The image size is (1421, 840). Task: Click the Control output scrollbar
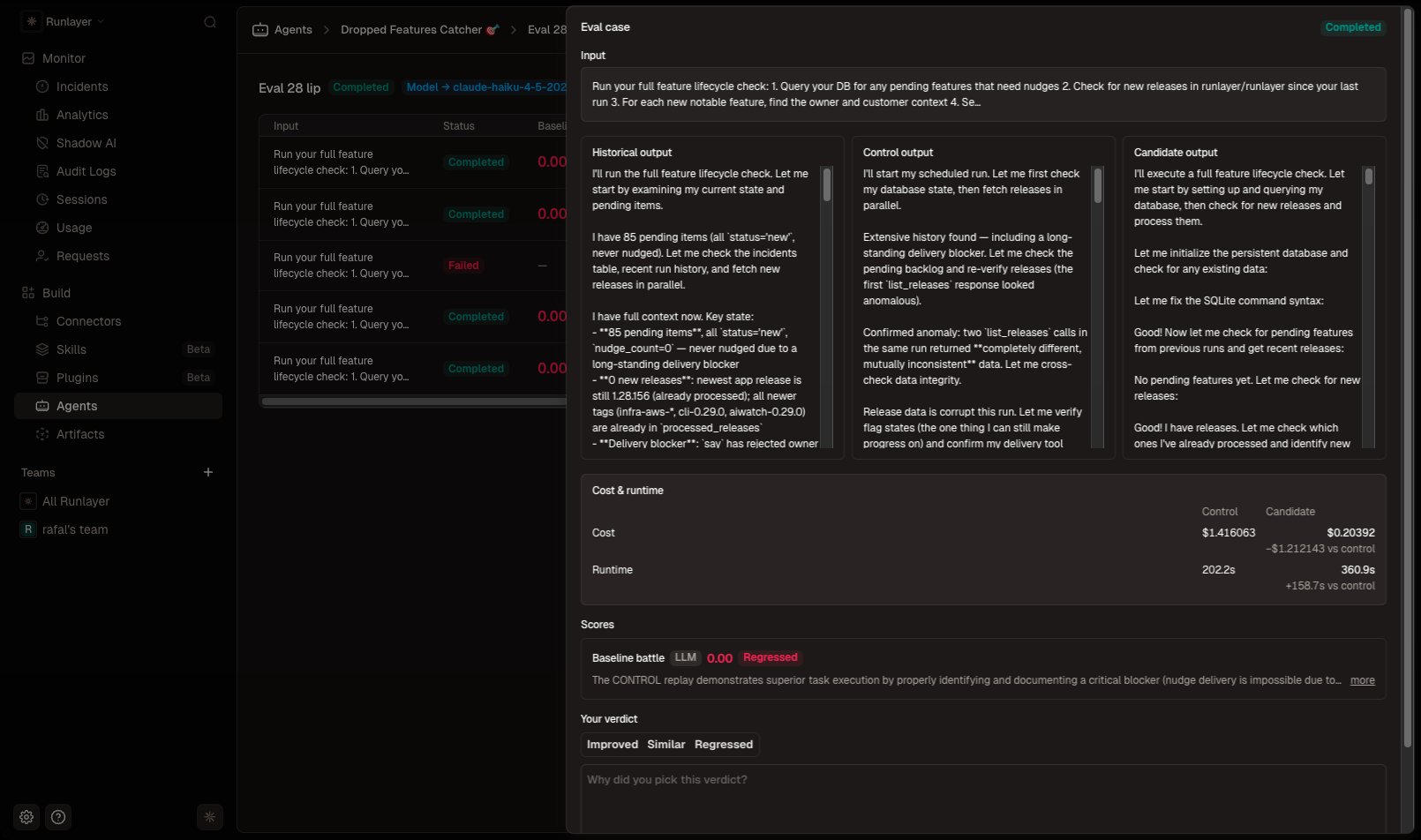click(1098, 186)
